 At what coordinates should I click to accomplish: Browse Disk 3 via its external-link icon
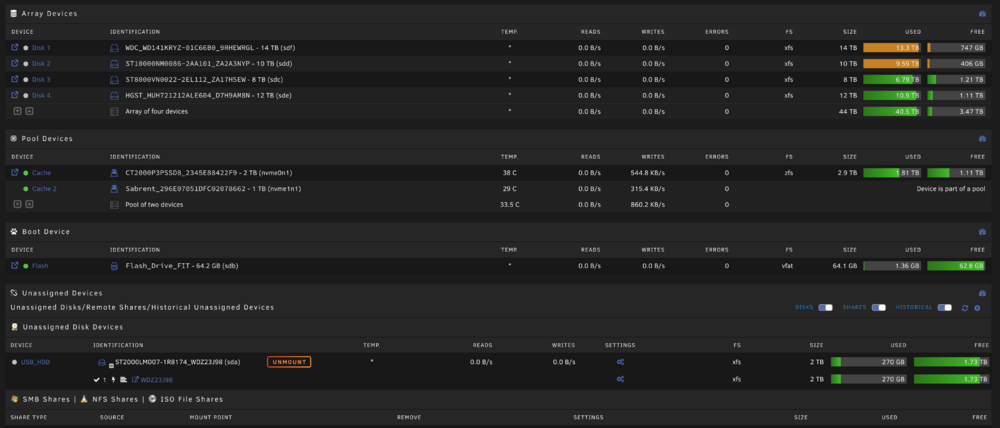point(15,79)
